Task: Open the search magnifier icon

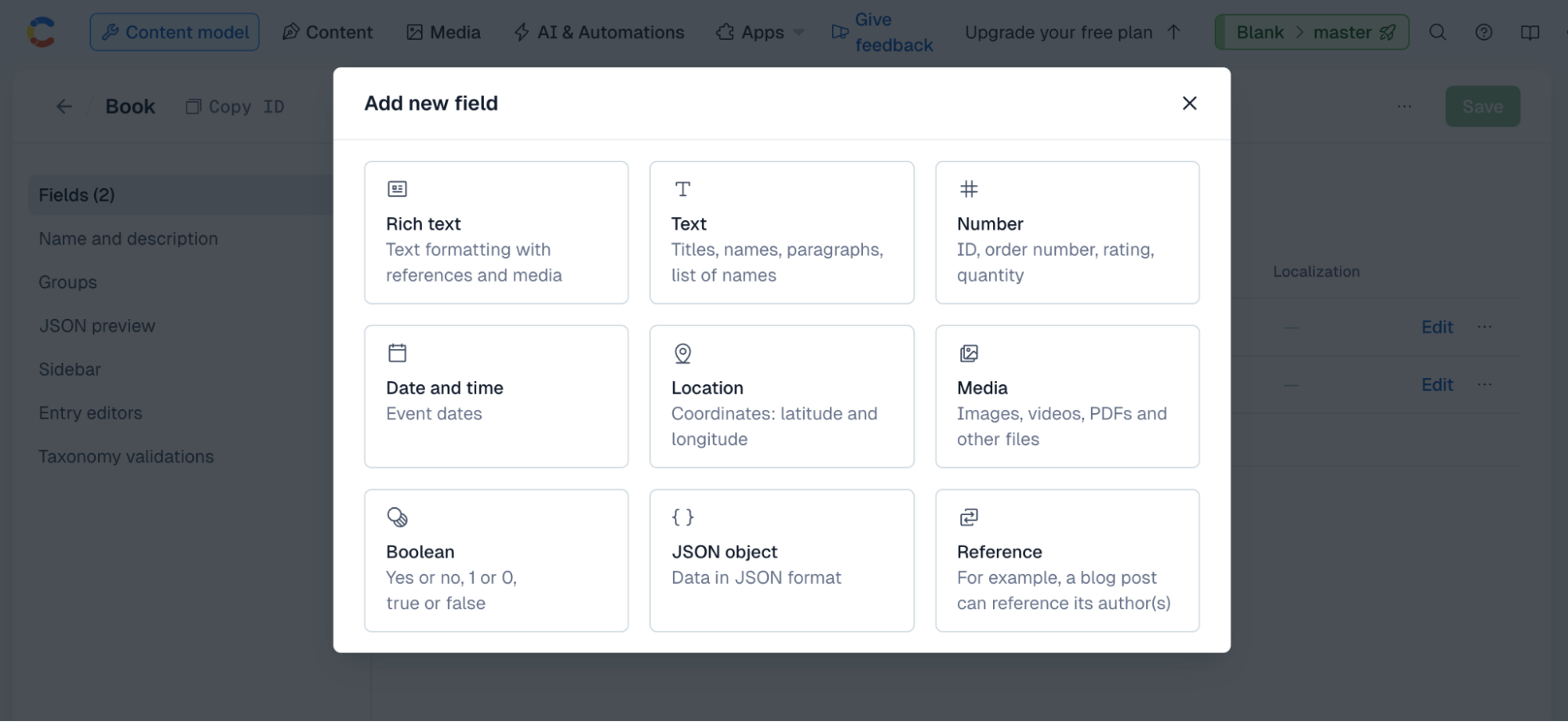Action: [x=1437, y=32]
